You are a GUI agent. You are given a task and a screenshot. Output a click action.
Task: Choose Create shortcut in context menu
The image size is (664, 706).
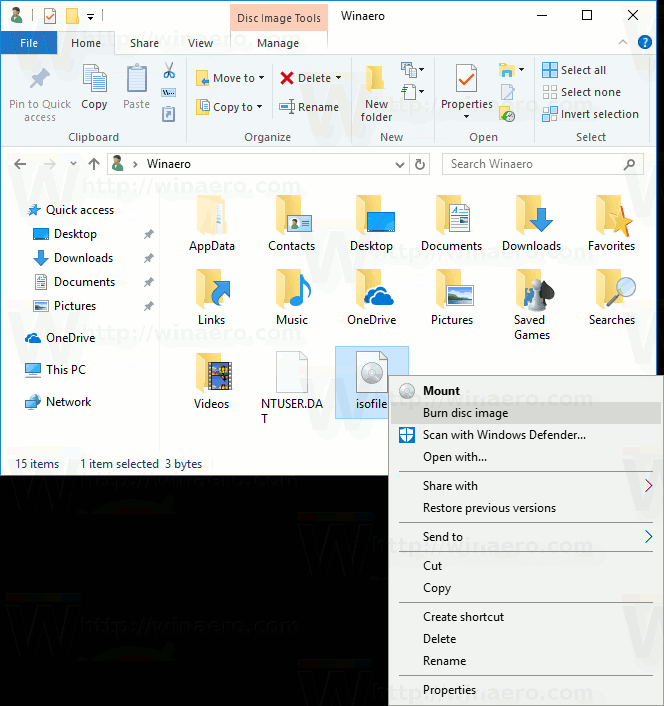[525, 617]
